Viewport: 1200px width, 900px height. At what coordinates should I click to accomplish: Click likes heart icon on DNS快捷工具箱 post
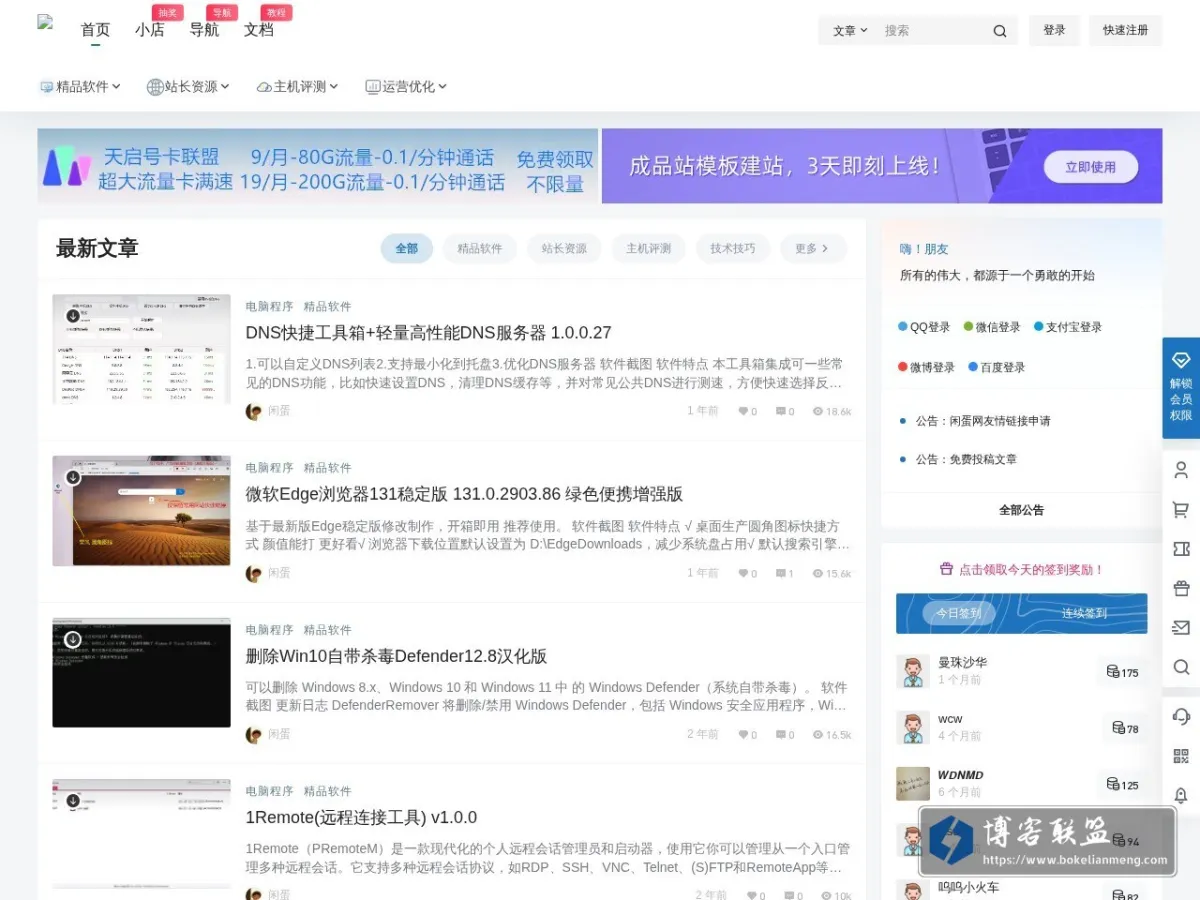coord(743,411)
